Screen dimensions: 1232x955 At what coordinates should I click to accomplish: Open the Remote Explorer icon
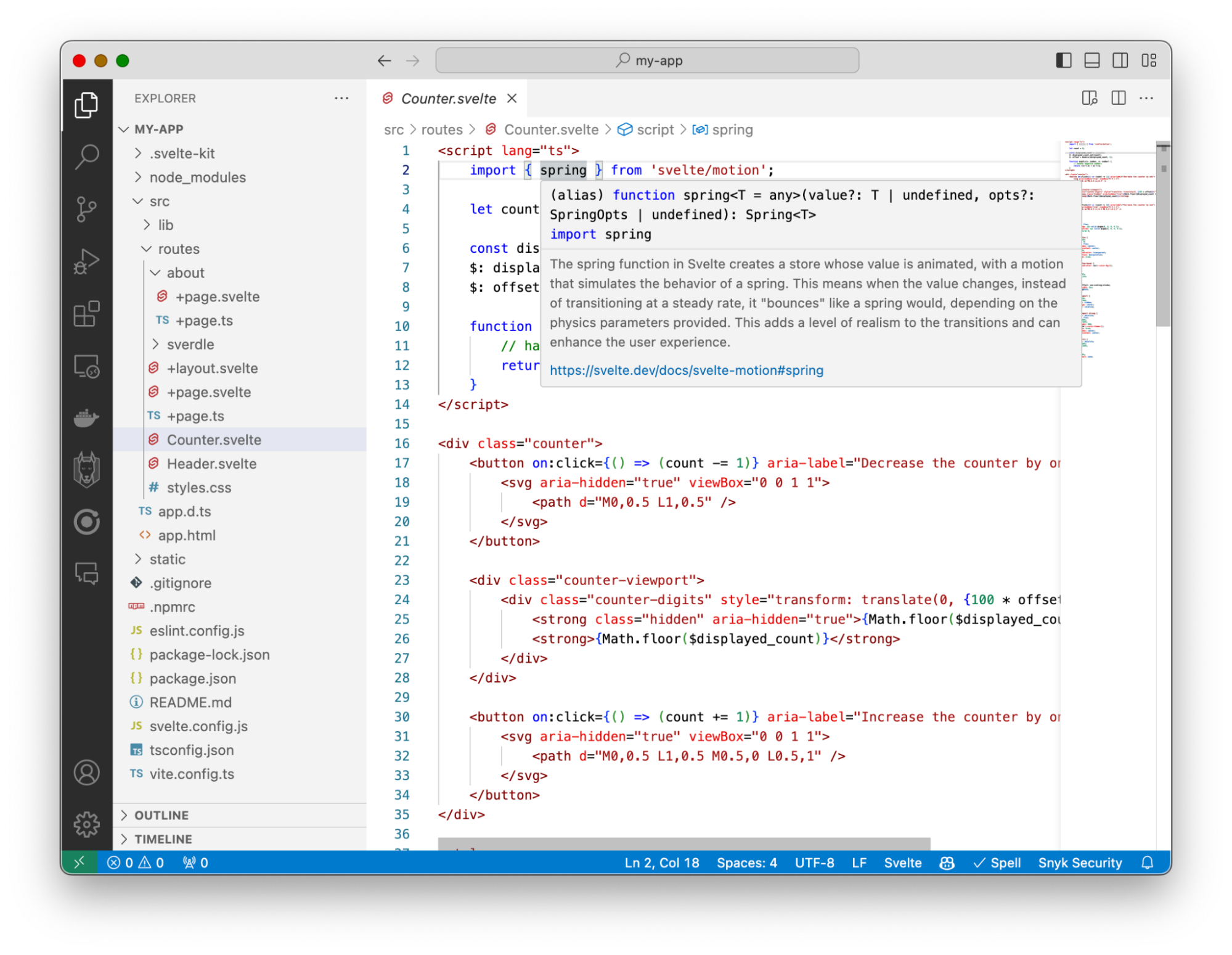[87, 365]
